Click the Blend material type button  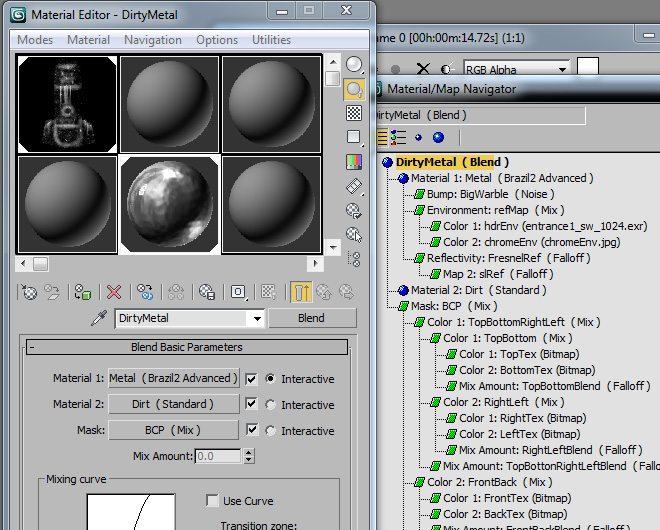(x=311, y=318)
